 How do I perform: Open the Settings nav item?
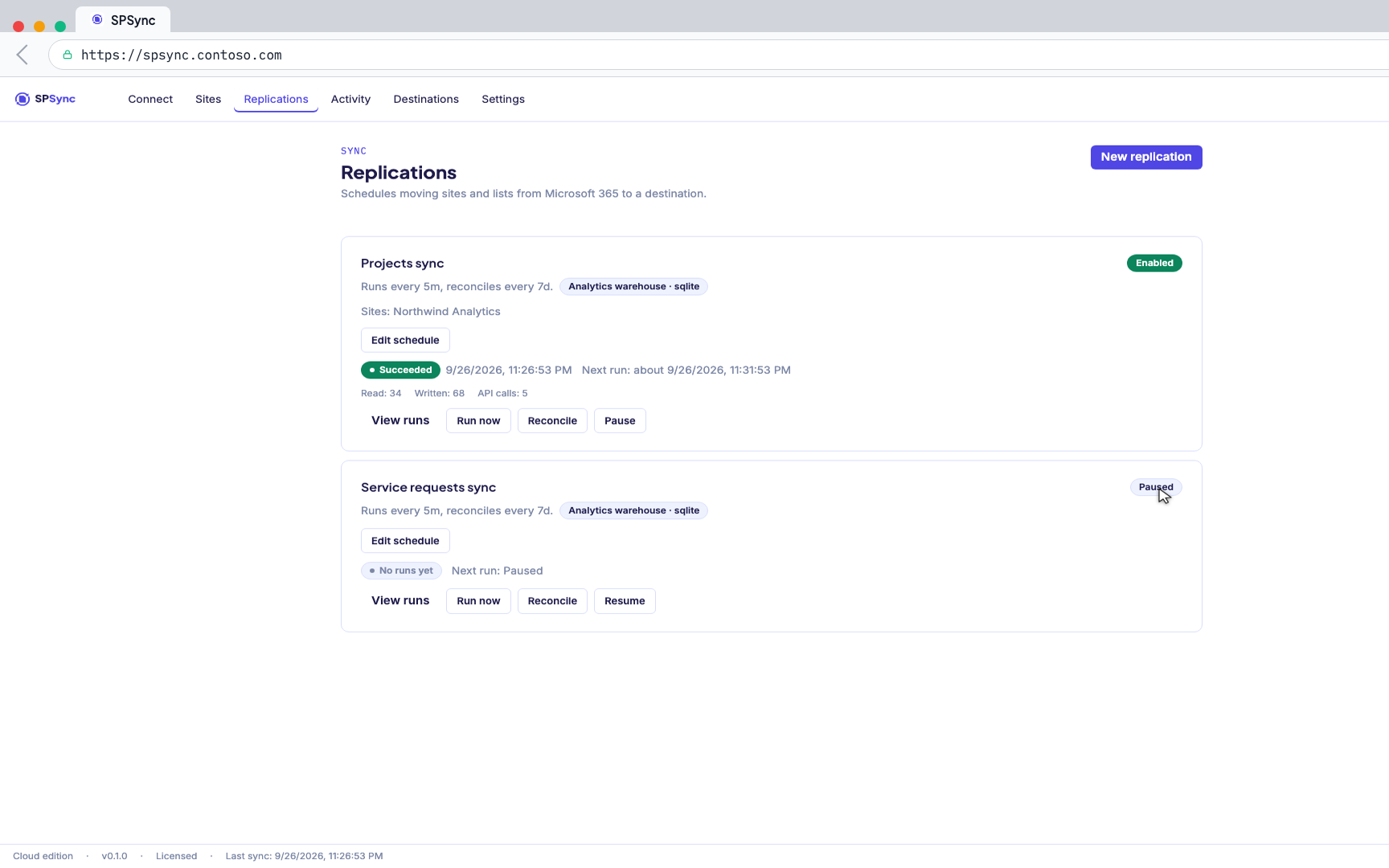503,99
